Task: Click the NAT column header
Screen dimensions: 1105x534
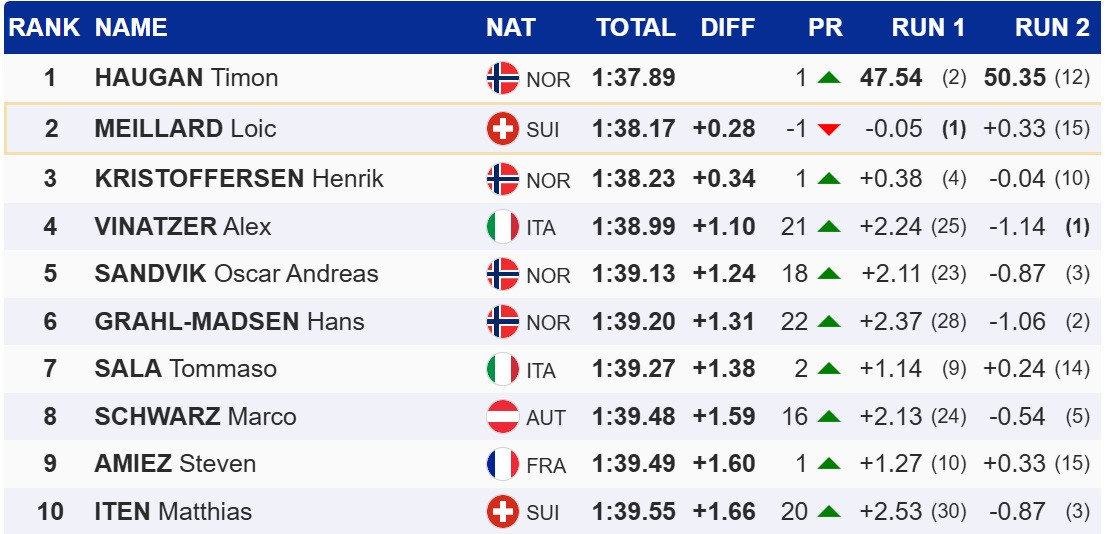Action: tap(510, 28)
